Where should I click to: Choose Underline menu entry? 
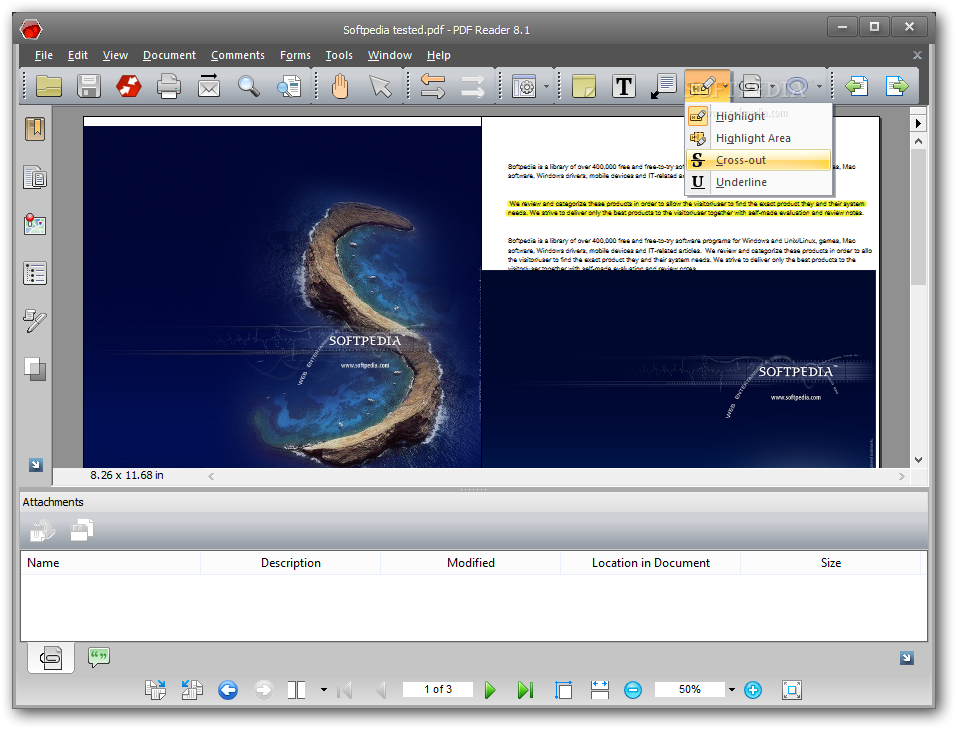[x=758, y=182]
